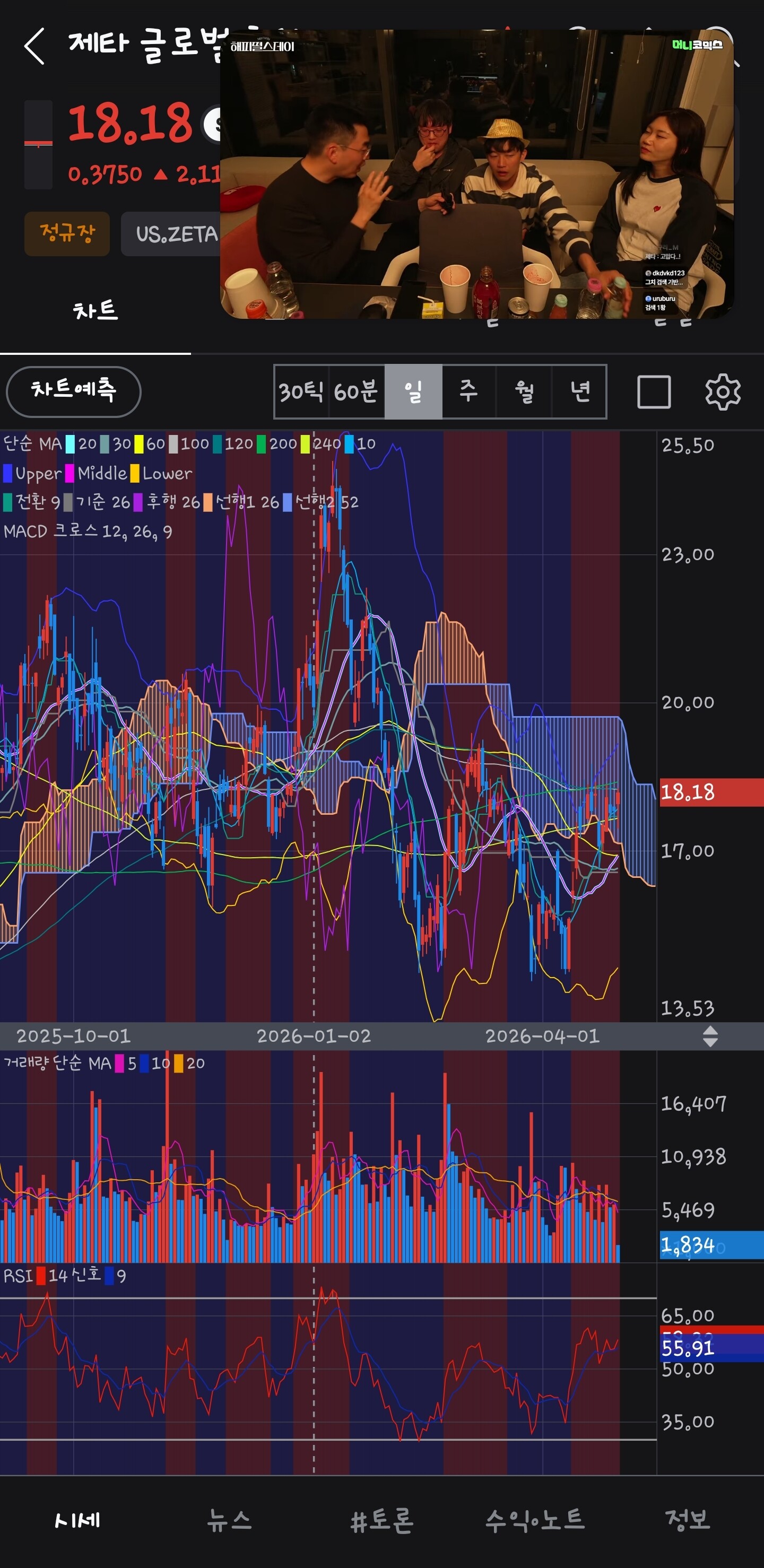Screen dimensions: 764x1568
Task: Tap the MACD 크로스 12, 26, 9 label
Action: pyautogui.click(x=88, y=532)
